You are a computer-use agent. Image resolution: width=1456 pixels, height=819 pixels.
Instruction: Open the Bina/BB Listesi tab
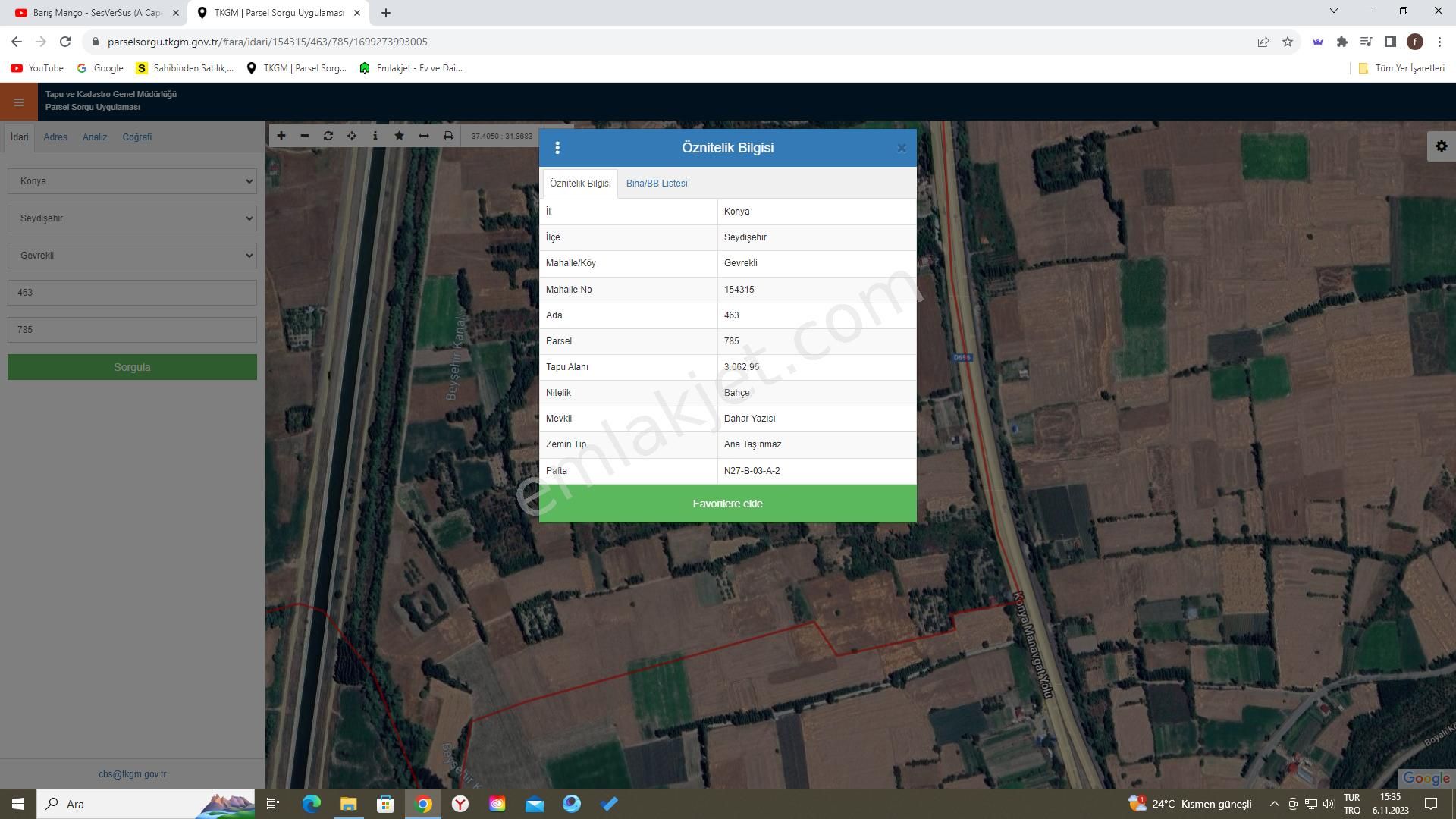pyautogui.click(x=657, y=184)
